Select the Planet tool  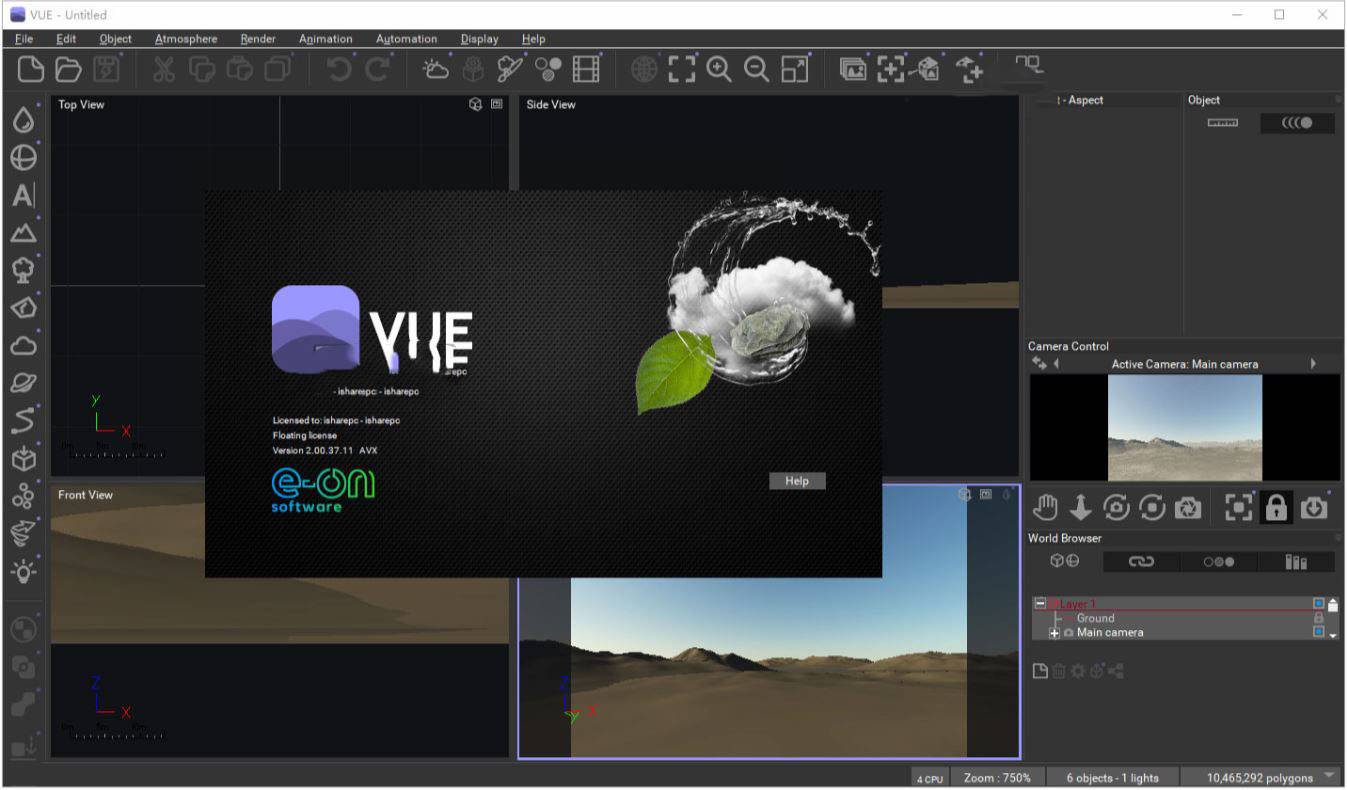24,383
